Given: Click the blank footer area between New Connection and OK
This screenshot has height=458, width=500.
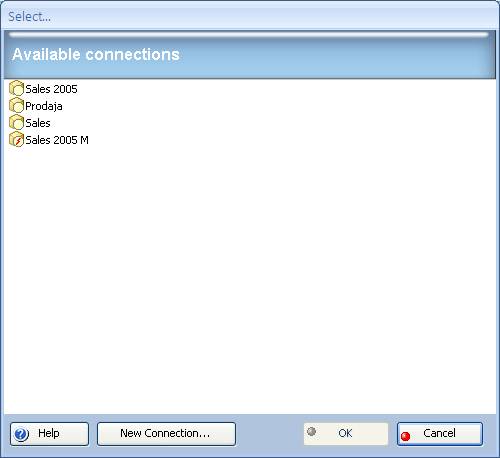Looking at the screenshot, I should 269,434.
